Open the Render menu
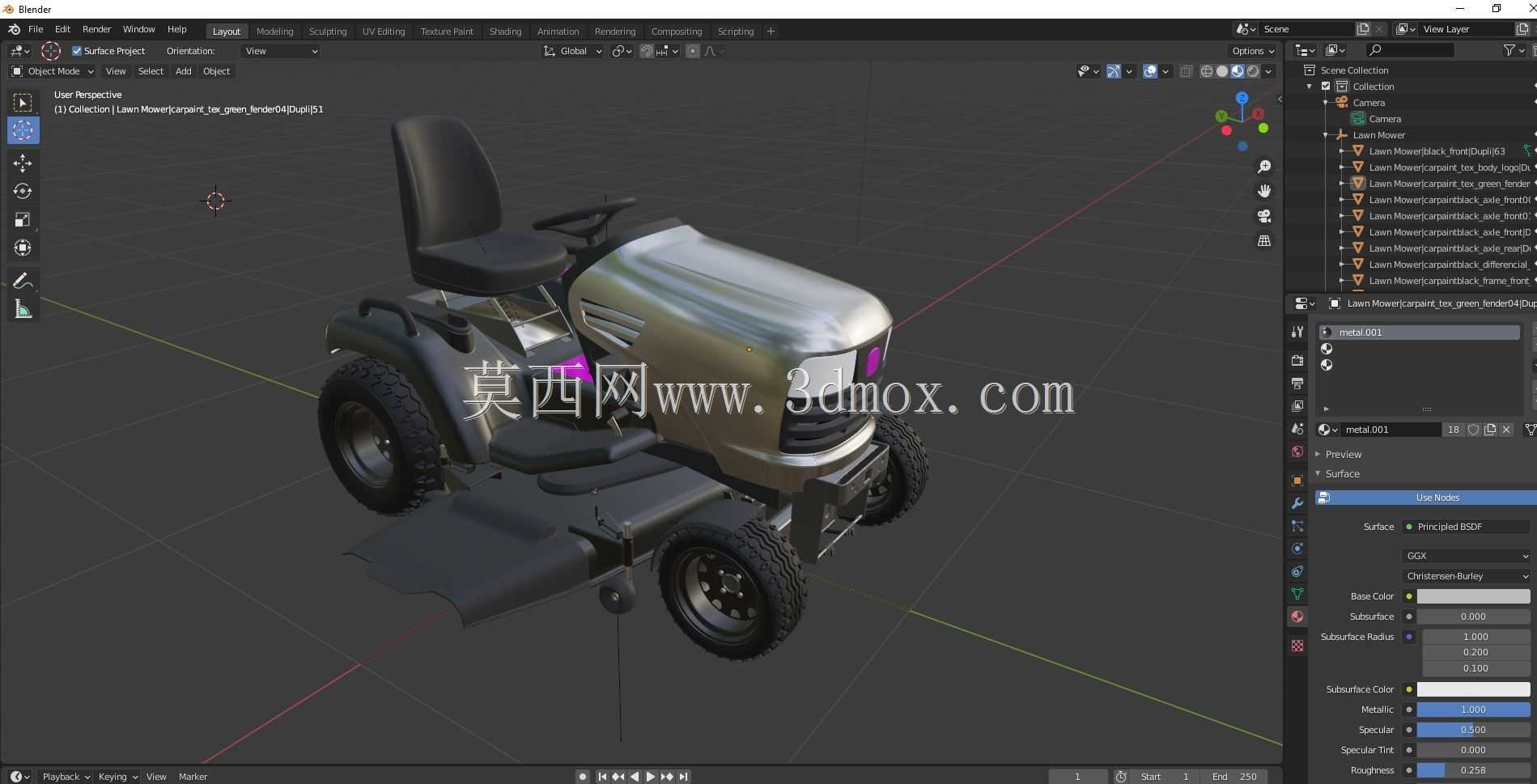The width and height of the screenshot is (1537, 784). point(96,29)
